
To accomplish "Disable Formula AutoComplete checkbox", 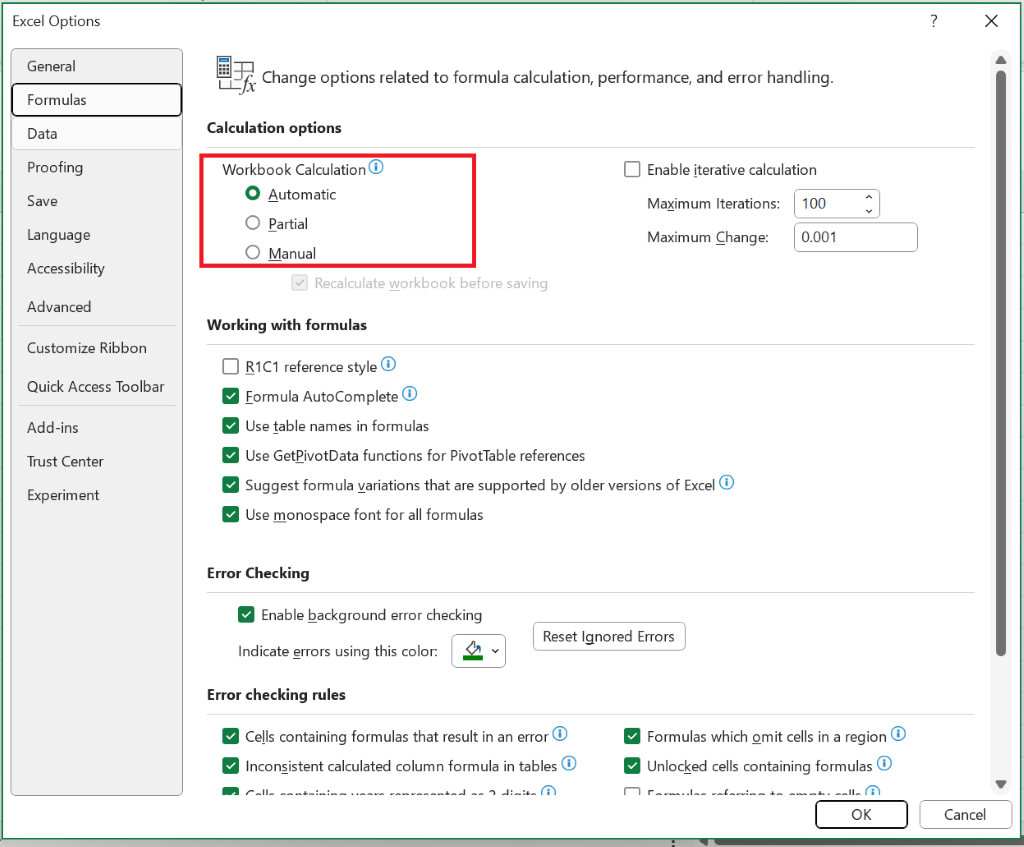I will 231,396.
